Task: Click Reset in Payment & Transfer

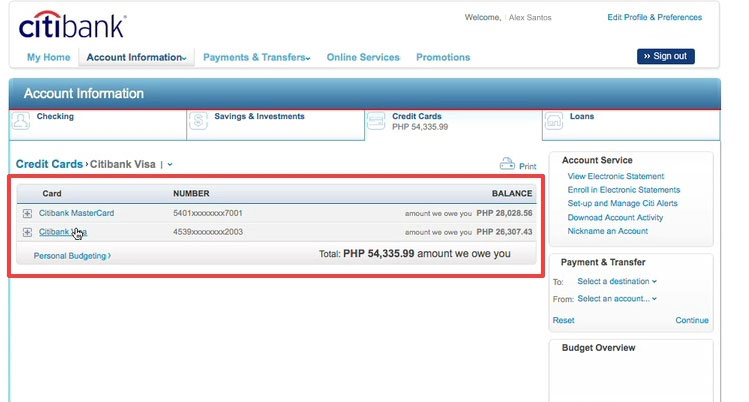Action: (x=564, y=320)
